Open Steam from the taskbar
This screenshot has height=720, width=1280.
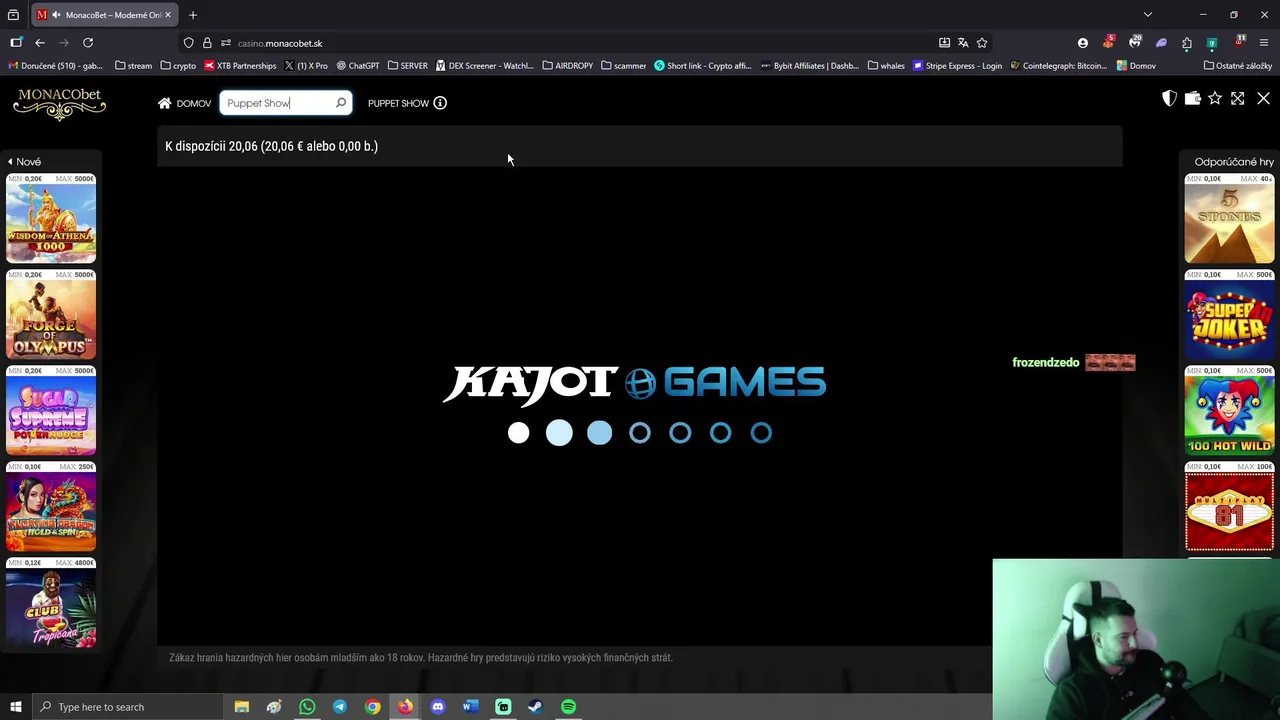535,707
